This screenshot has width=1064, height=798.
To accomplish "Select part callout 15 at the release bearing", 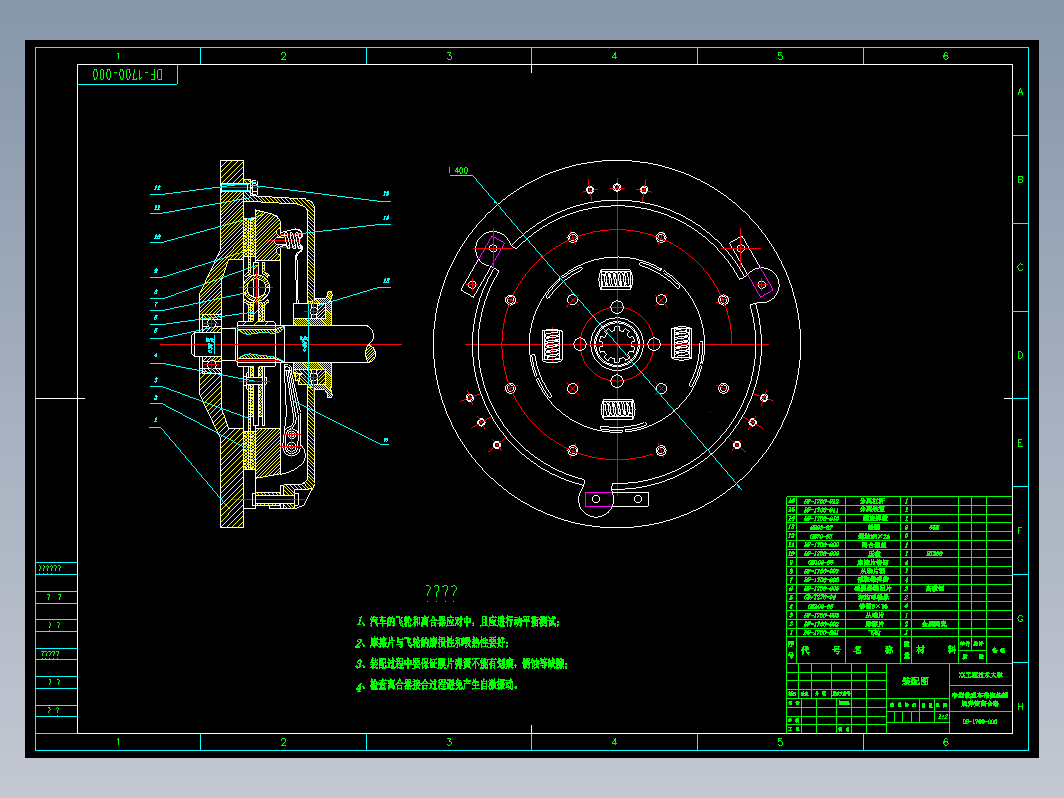I will coord(385,280).
